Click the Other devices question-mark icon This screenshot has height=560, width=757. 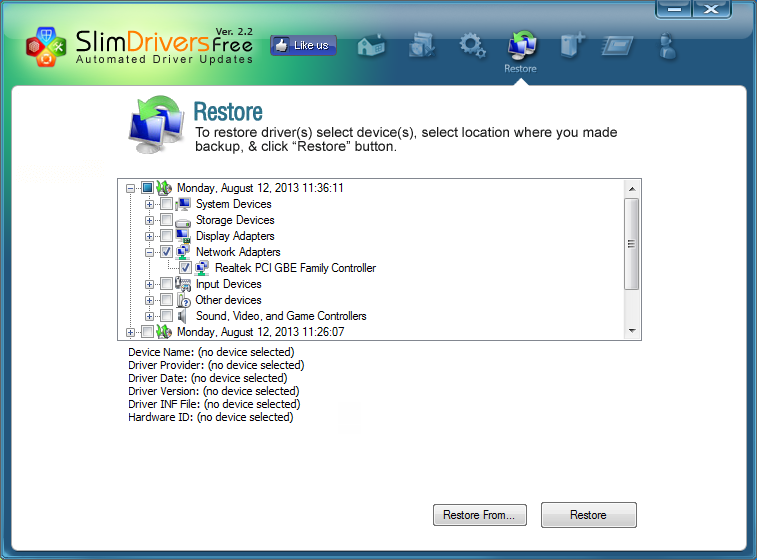[183, 300]
